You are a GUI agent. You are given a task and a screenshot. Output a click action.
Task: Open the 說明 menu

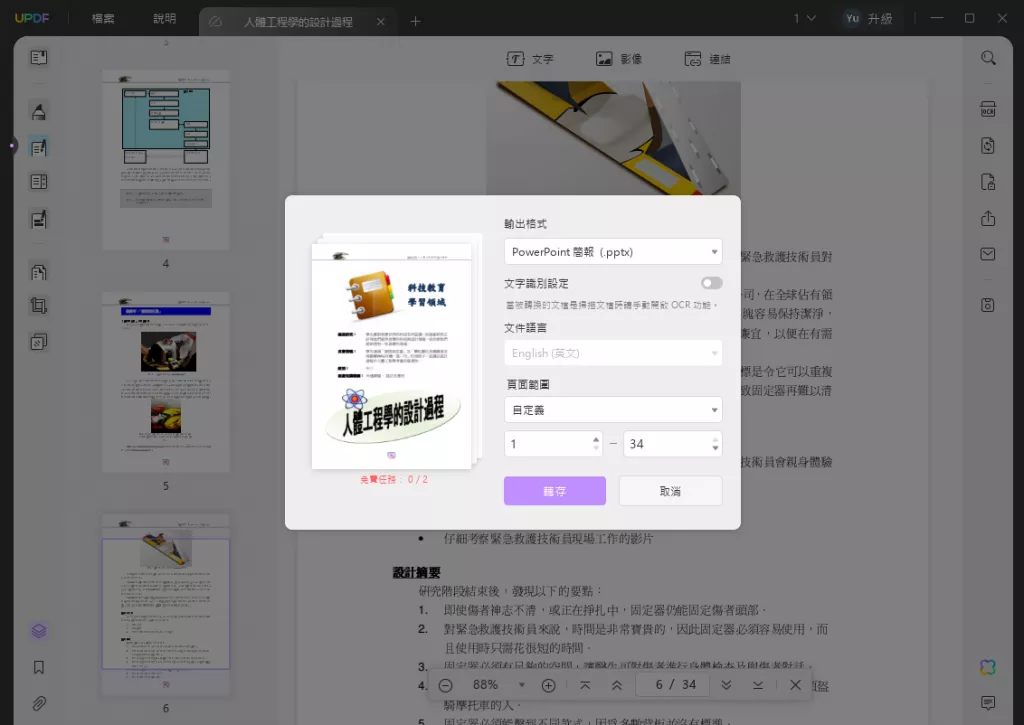(x=165, y=18)
